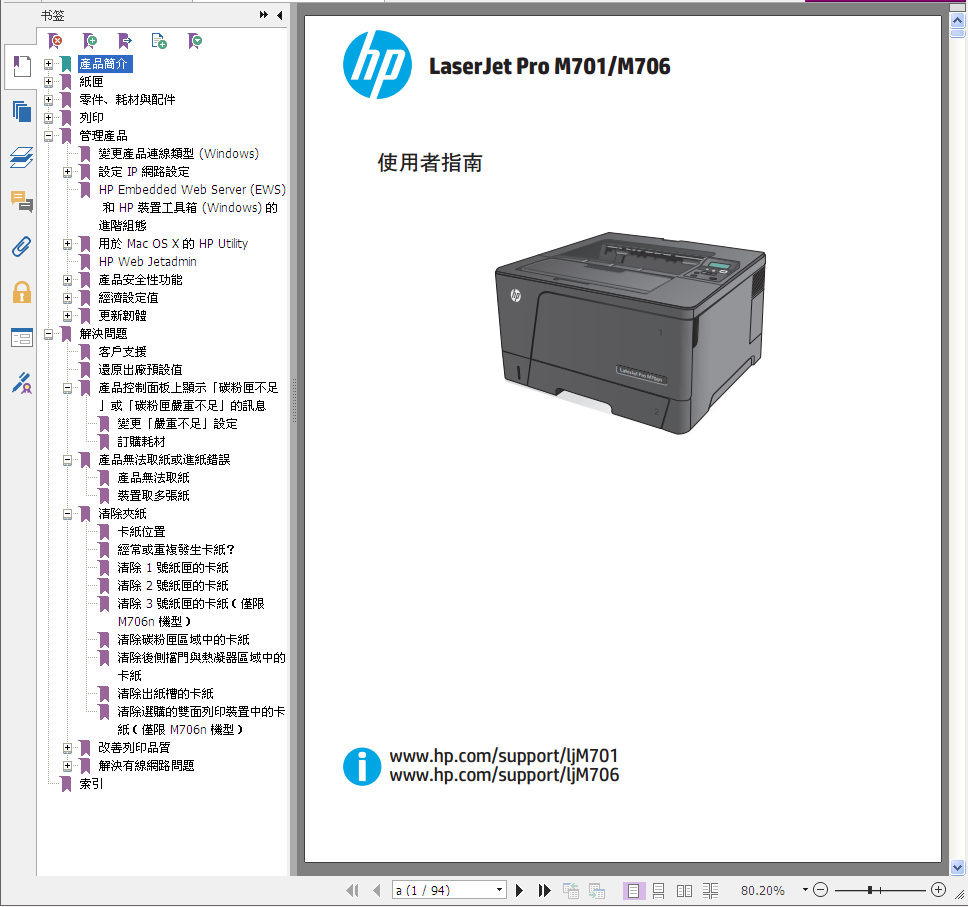Expand the 產品簡介 bookmark
This screenshot has width=968, height=907.
pyautogui.click(x=48, y=64)
